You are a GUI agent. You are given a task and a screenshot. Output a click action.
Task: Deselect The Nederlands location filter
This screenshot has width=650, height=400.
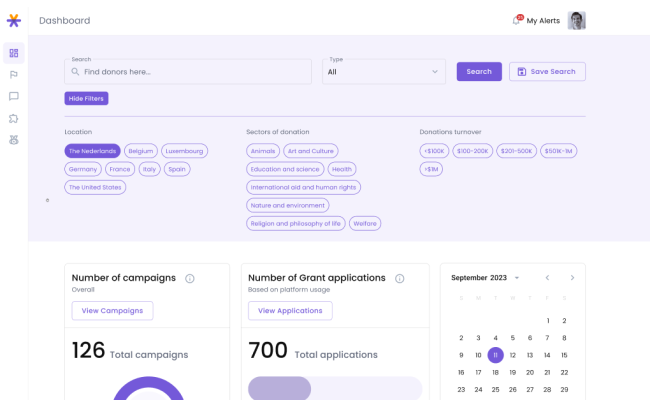[x=92, y=151]
